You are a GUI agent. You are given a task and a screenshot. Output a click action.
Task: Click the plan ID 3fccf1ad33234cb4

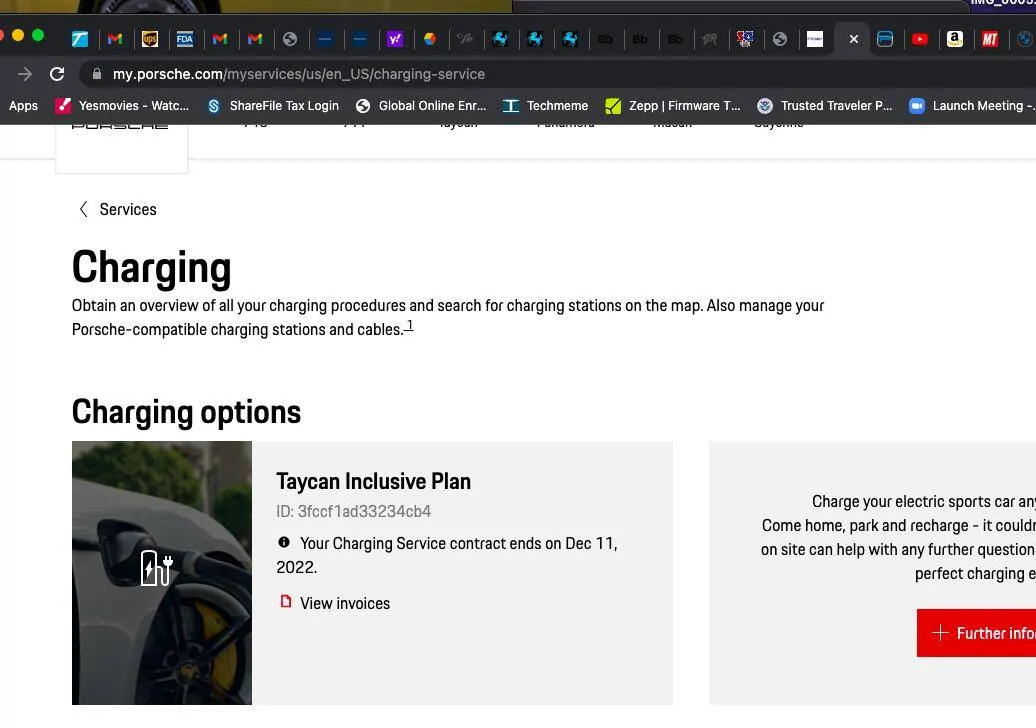tap(353, 511)
